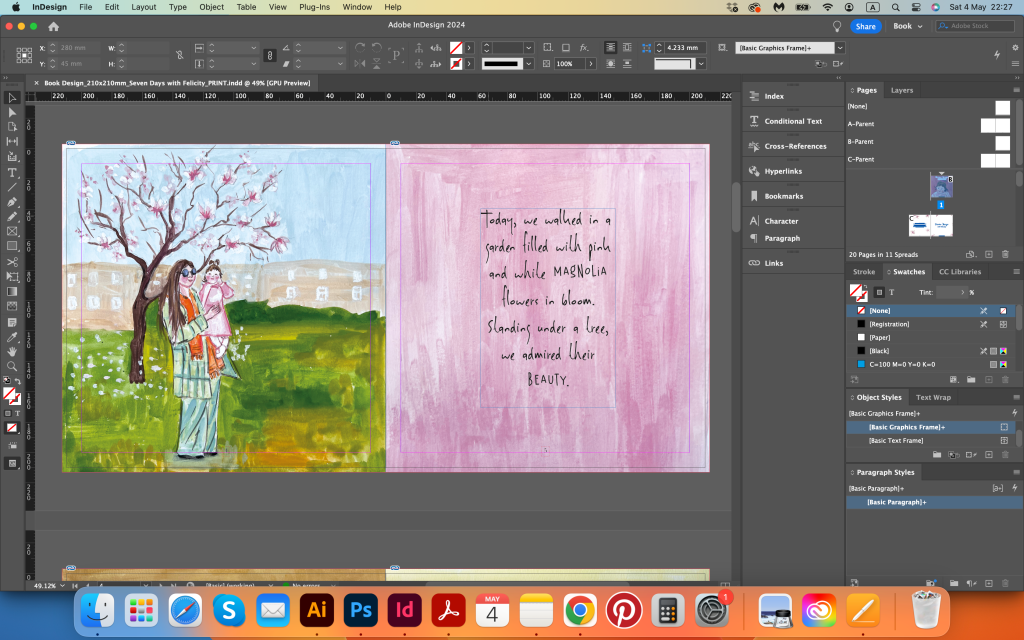Screen dimensions: 1024x640
Task: Switch to the Layers tab
Action: point(902,90)
